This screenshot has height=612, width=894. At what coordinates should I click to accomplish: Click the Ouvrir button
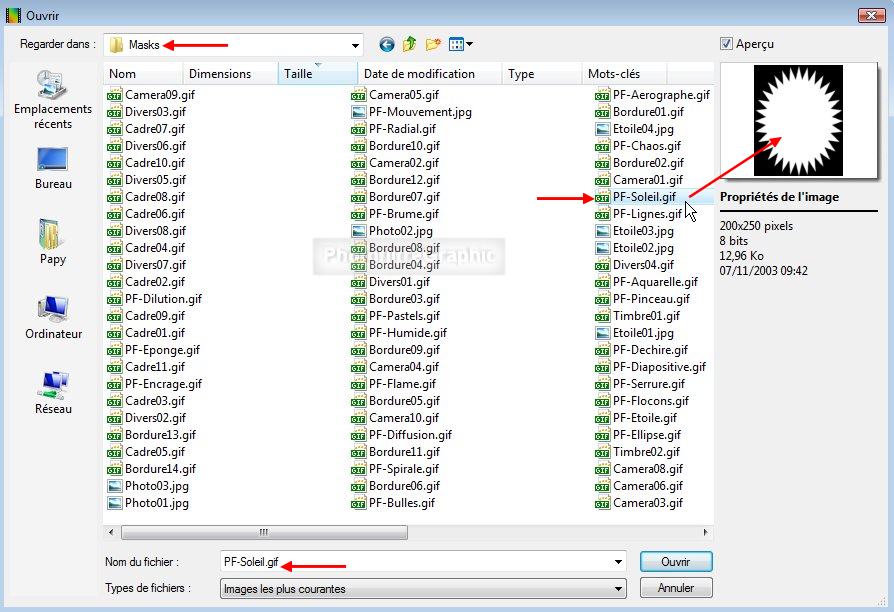pyautogui.click(x=676, y=561)
